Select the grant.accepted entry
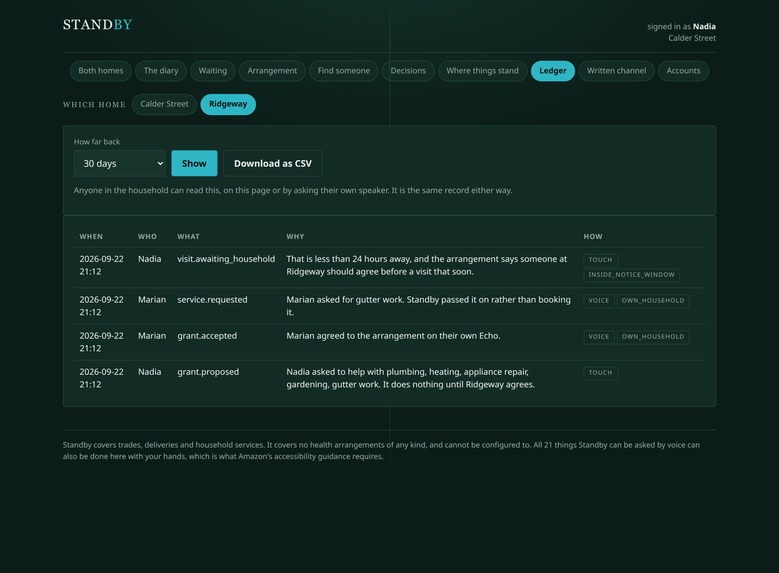Viewport: 779px width, 573px height. [x=207, y=336]
